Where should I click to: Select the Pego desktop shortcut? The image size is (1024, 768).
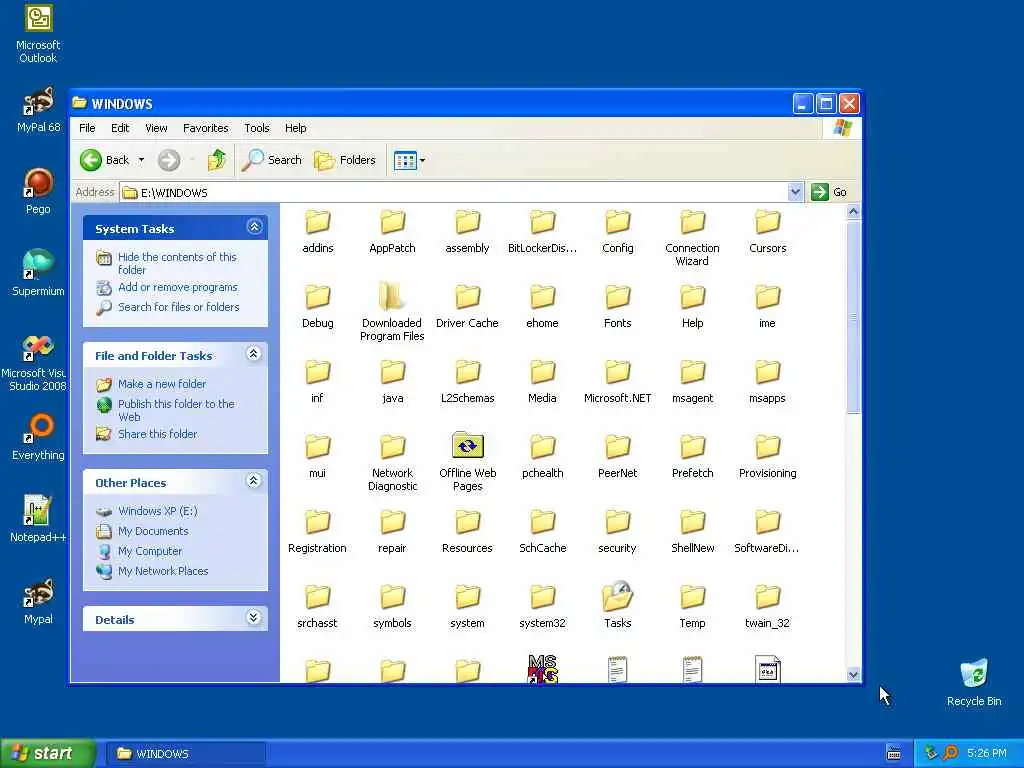38,191
